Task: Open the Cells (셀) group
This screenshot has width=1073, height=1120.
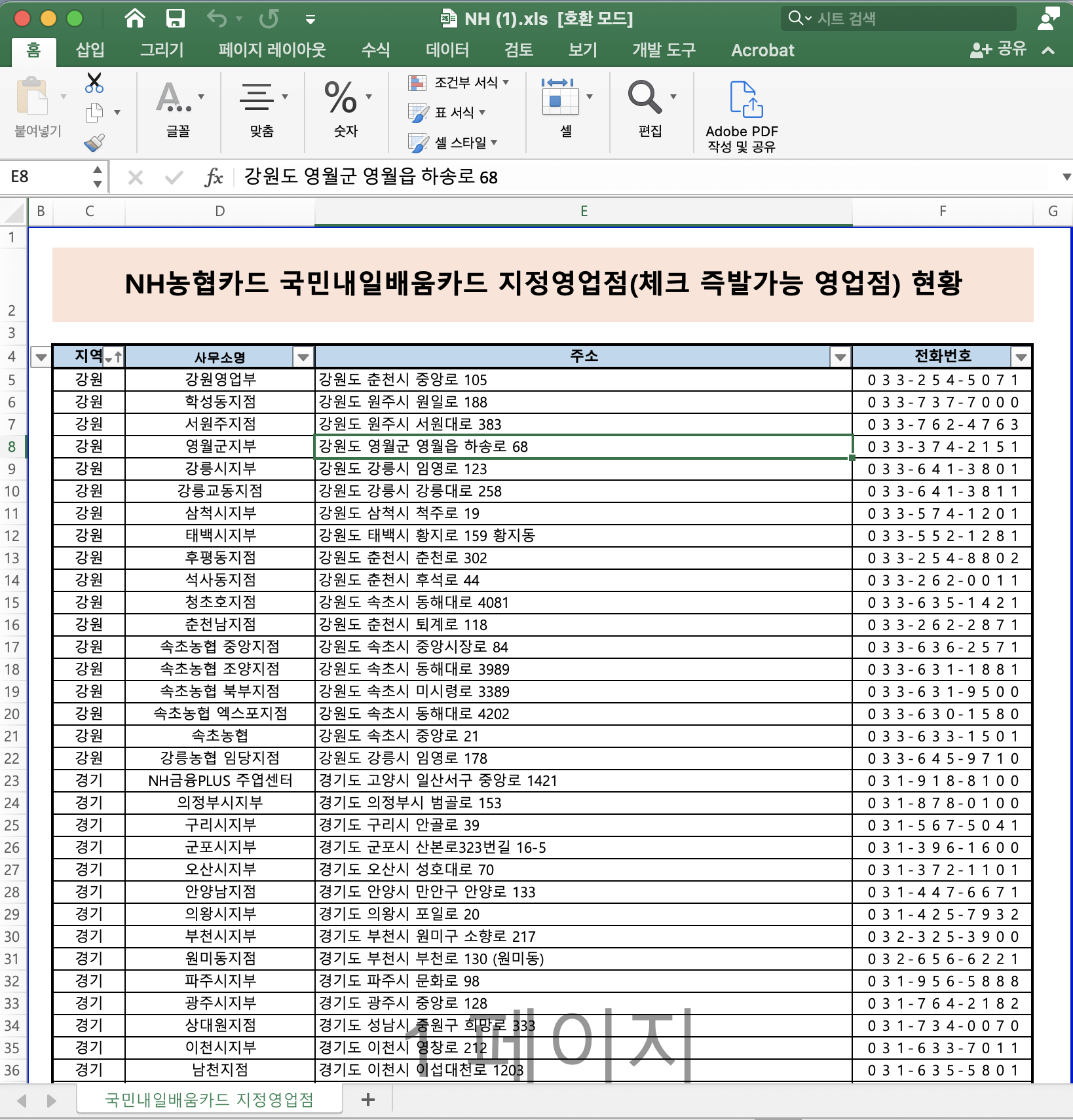Action: [x=566, y=109]
